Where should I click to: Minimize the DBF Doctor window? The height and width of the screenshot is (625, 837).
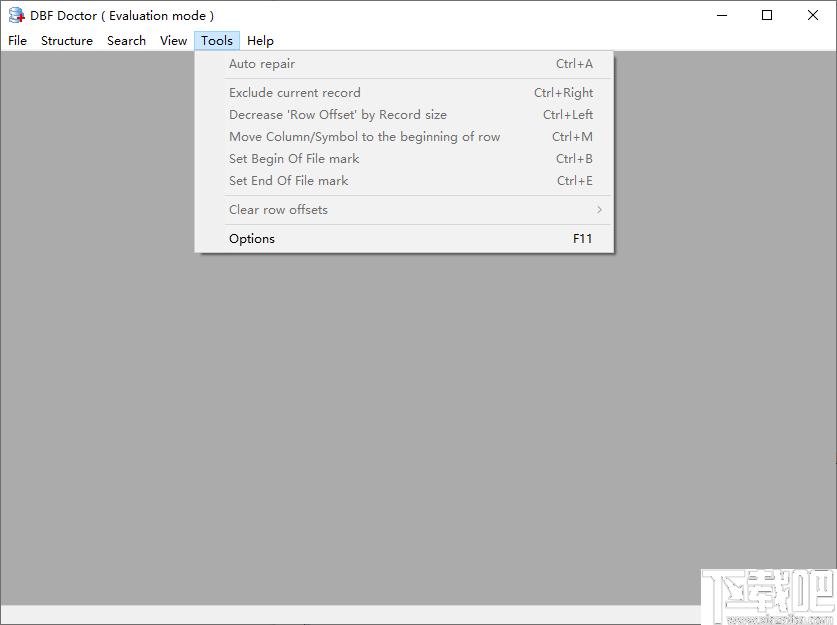[x=722, y=15]
